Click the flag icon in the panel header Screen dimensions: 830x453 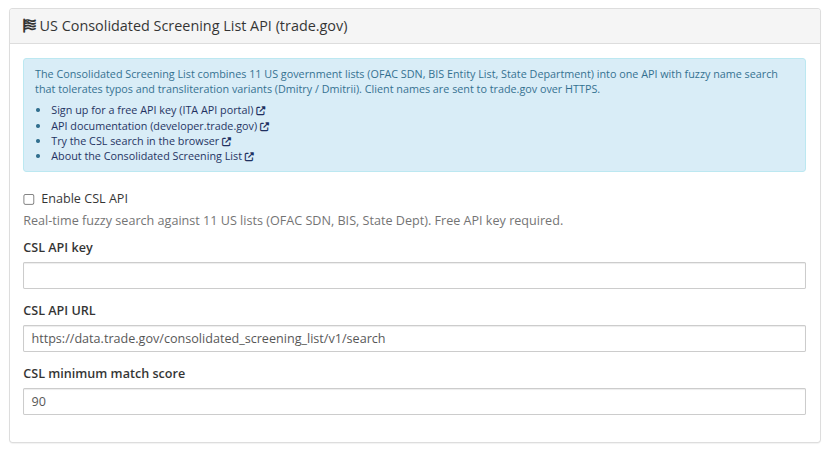pyautogui.click(x=30, y=26)
